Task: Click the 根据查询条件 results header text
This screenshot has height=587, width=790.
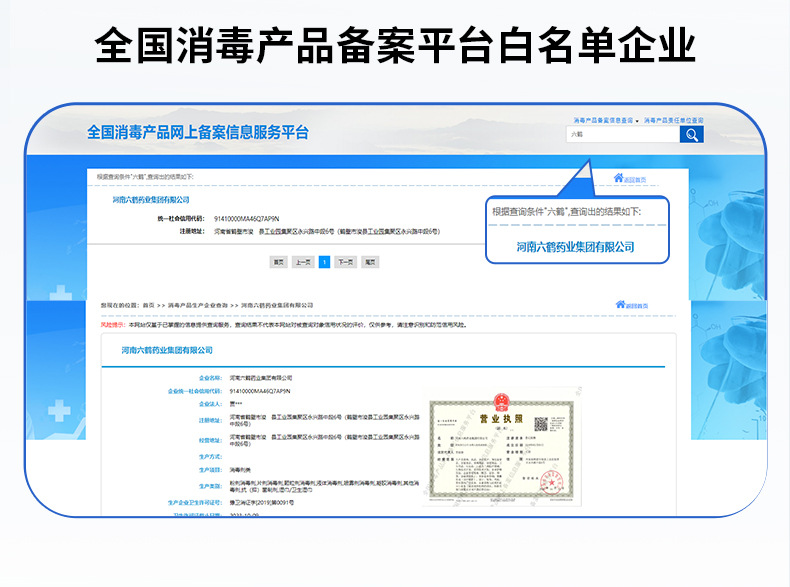Action: click(x=145, y=177)
